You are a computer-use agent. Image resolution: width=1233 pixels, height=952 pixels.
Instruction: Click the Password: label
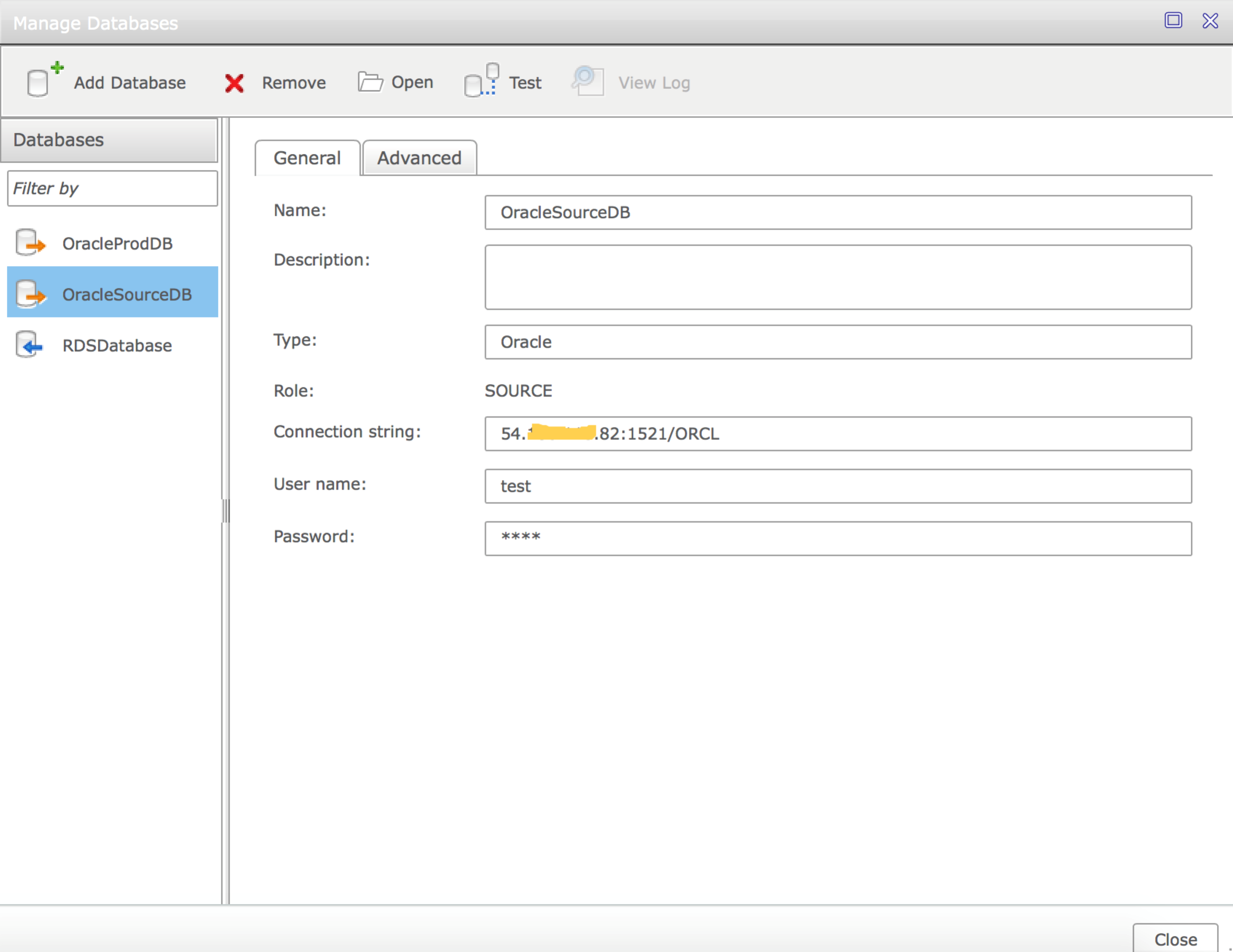click(314, 536)
